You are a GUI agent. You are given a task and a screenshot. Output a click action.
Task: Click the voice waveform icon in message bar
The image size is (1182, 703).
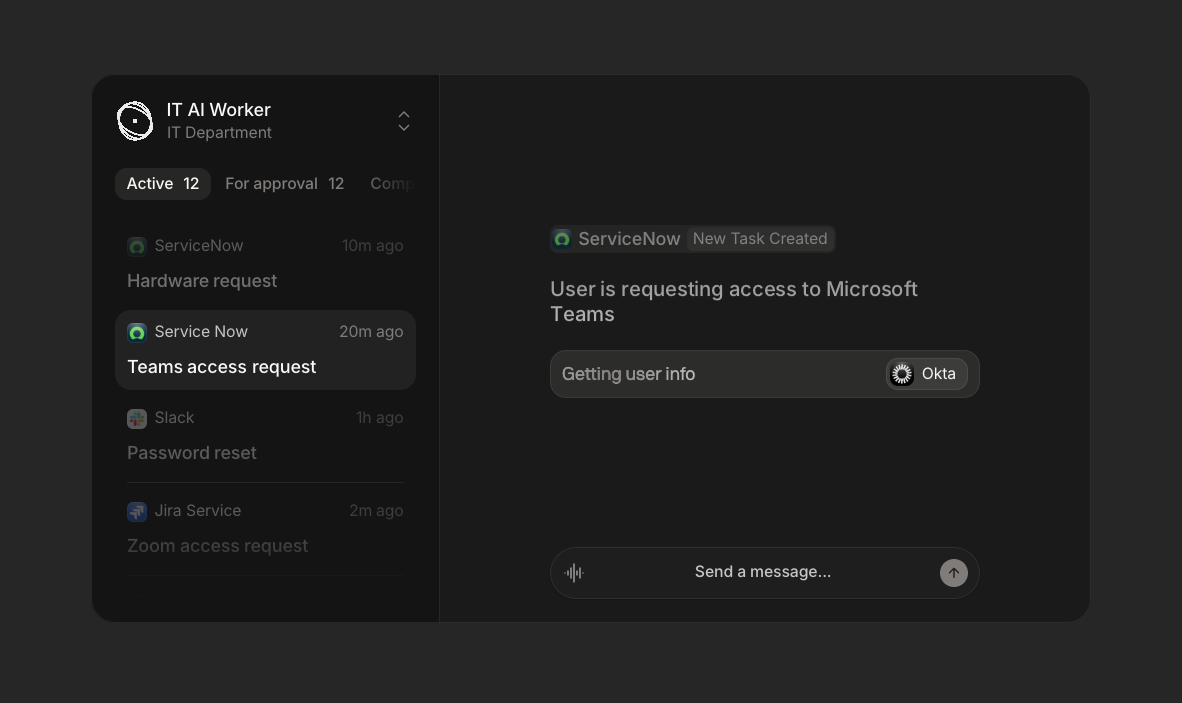pyautogui.click(x=574, y=573)
